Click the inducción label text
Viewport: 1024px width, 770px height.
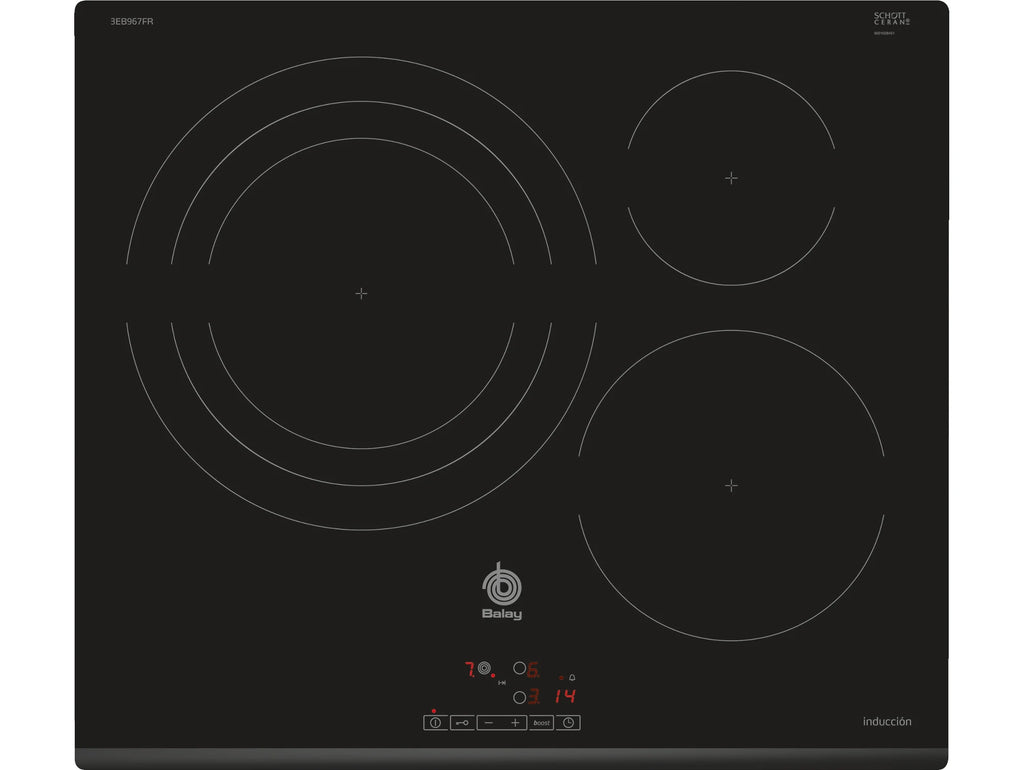887,721
